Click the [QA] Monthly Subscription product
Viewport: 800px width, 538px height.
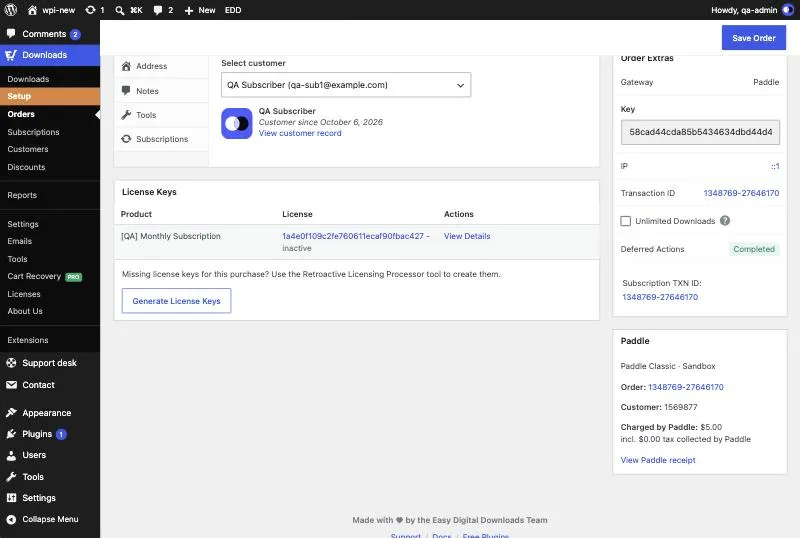click(170, 236)
